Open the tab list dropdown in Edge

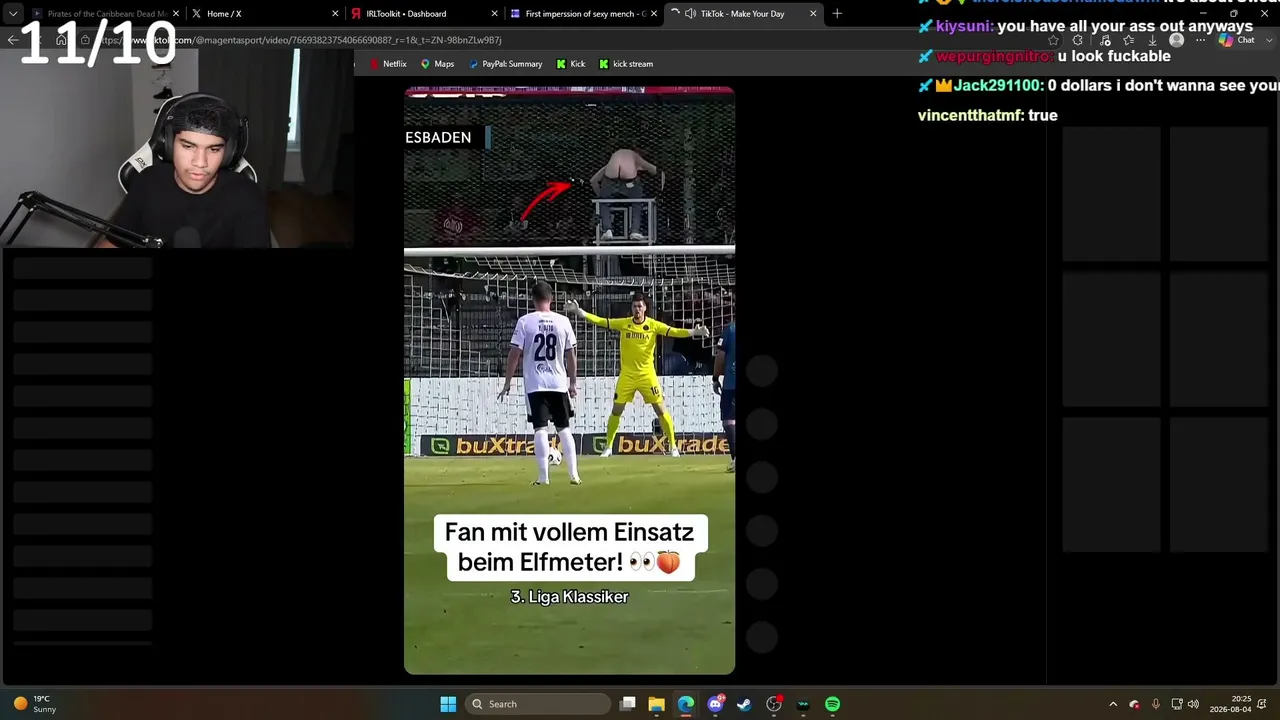click(13, 14)
